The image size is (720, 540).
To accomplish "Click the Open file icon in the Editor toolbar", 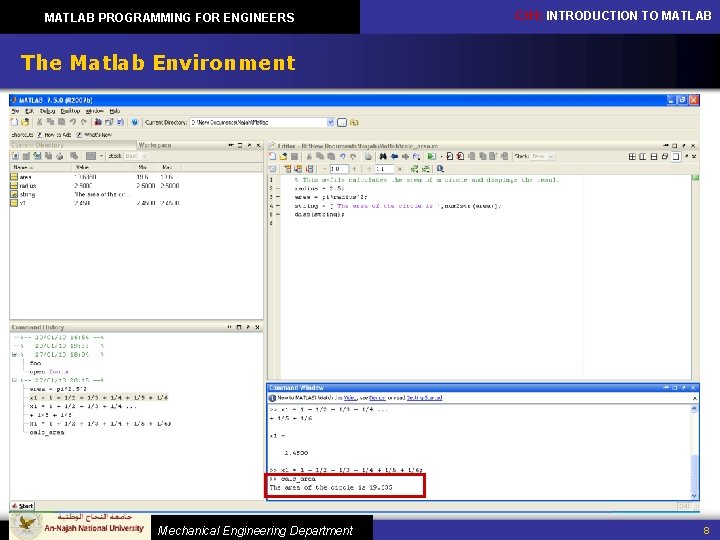I will (x=283, y=157).
